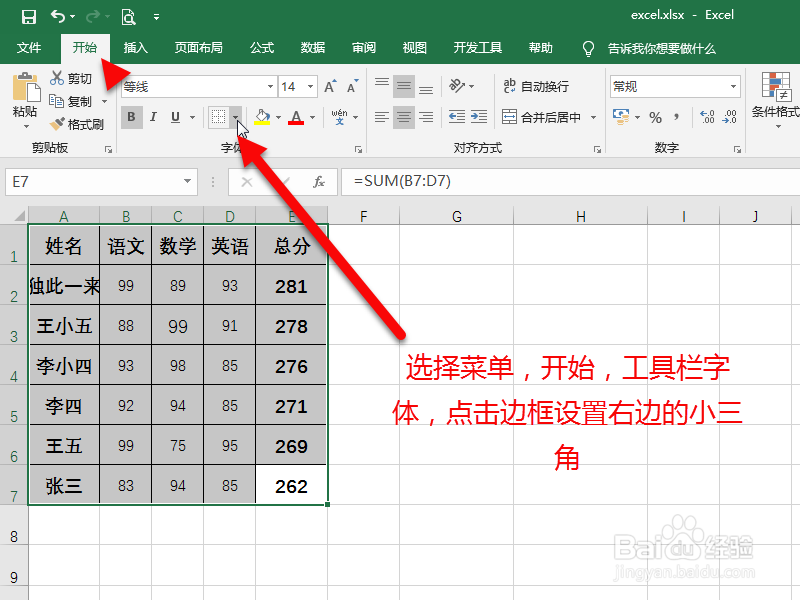
Task: Click the Borders icon button
Action: (x=218, y=117)
